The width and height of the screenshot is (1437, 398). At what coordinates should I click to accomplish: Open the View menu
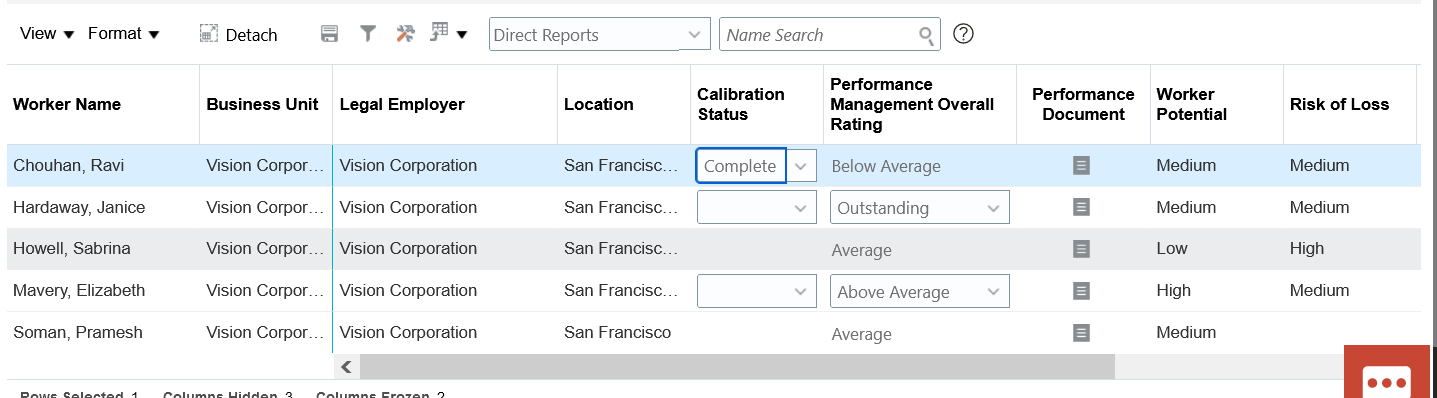(47, 34)
